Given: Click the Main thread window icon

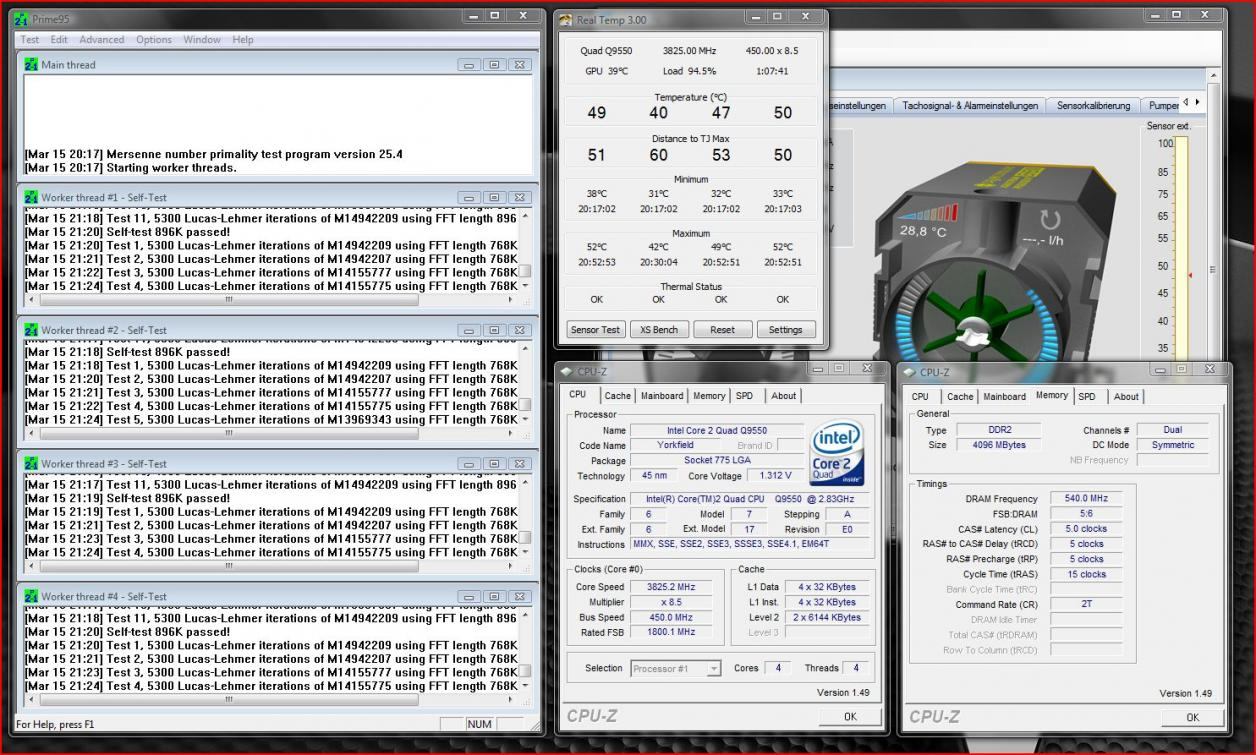Looking at the screenshot, I should point(31,65).
